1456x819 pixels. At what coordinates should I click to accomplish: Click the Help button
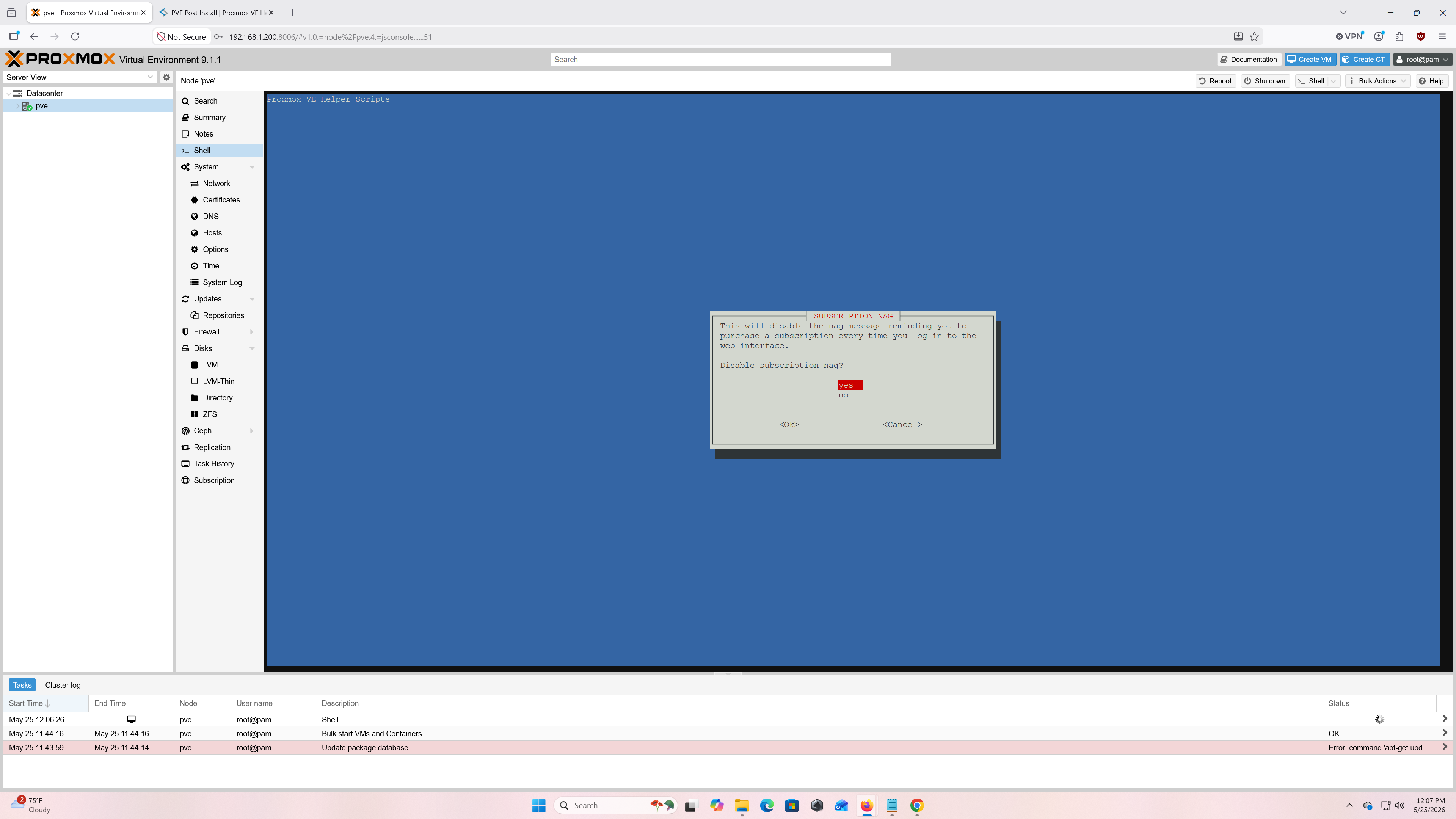point(1431,81)
